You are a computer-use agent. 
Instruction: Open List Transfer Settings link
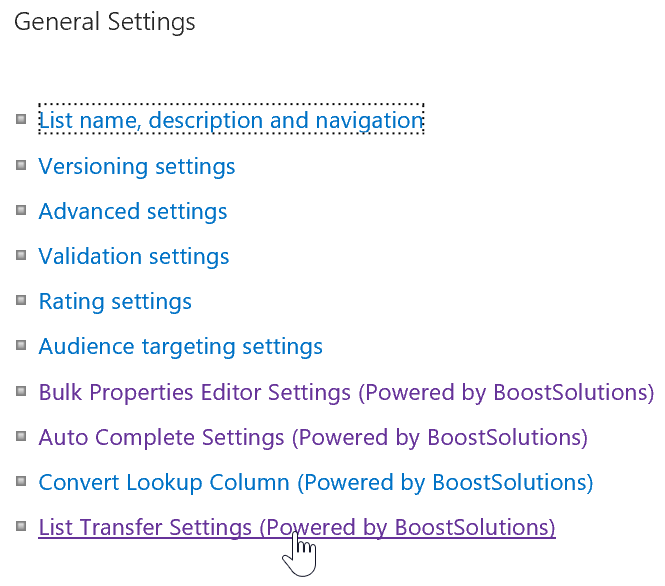pyautogui.click(x=297, y=527)
